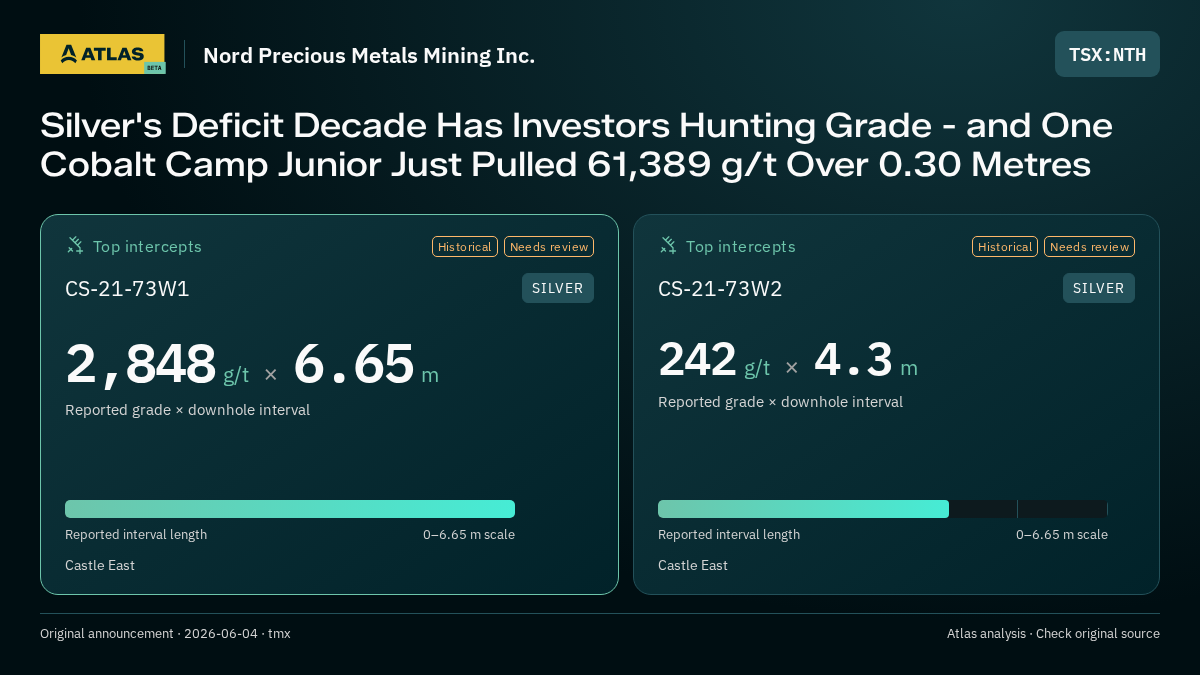Click the SILVER badge on CS-21-73W2 card

(x=1099, y=288)
